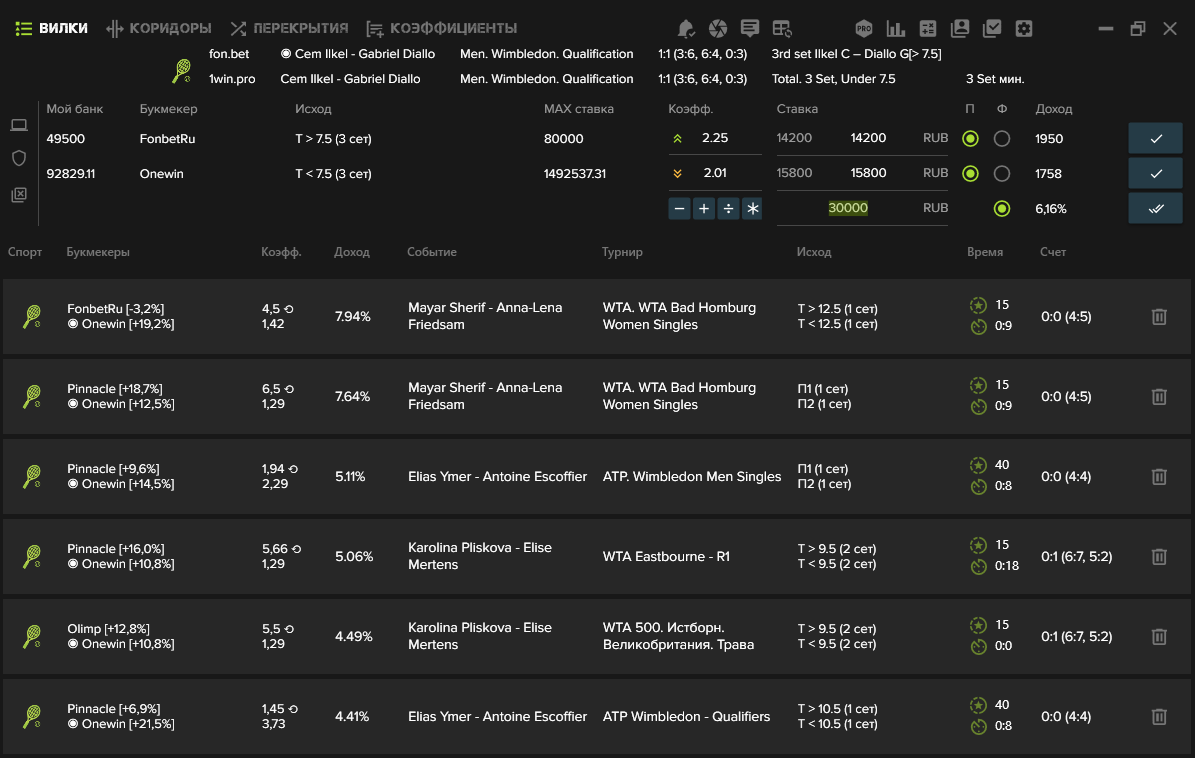The image size is (1195, 758).
Task: Open the settings gear icon
Action: point(1024,28)
